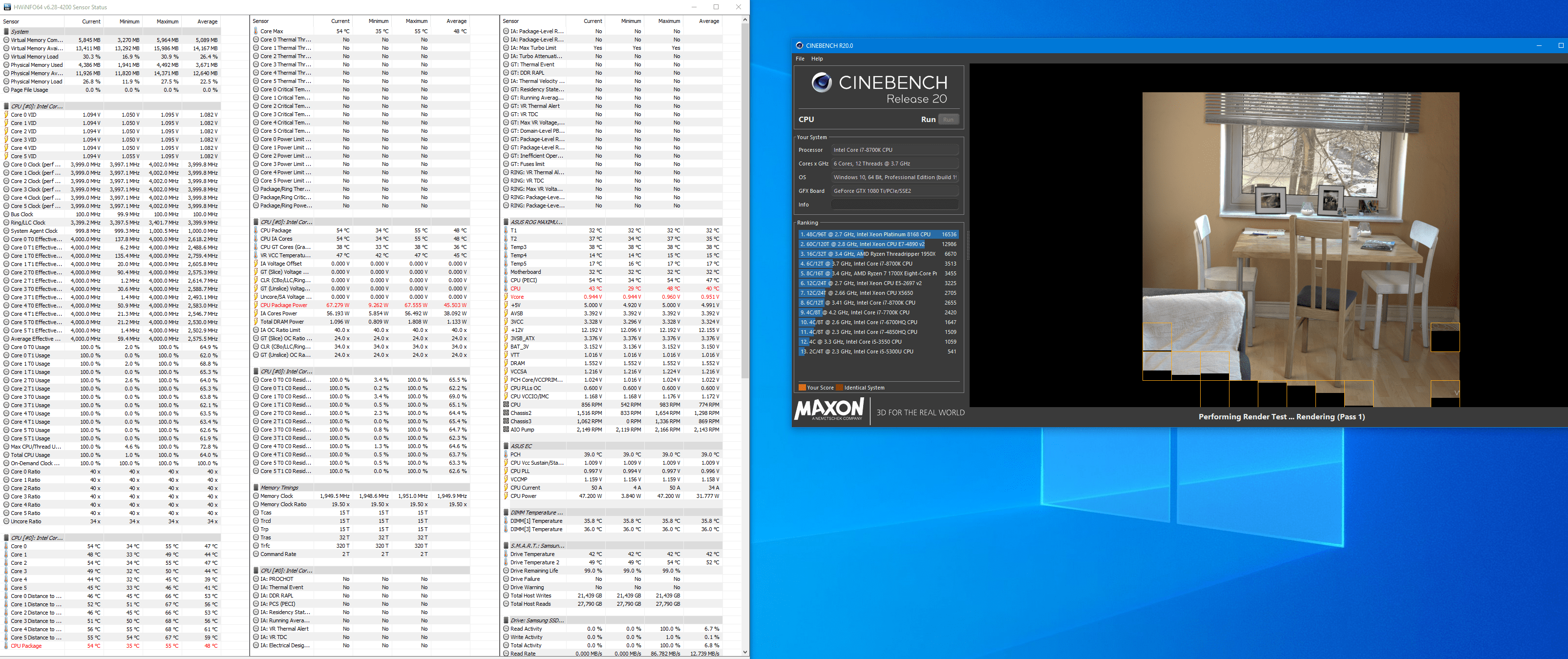This screenshot has width=1568, height=659.
Task: Select the AMD Ryzen Threadripper 1950X ranking row
Action: (x=878, y=254)
